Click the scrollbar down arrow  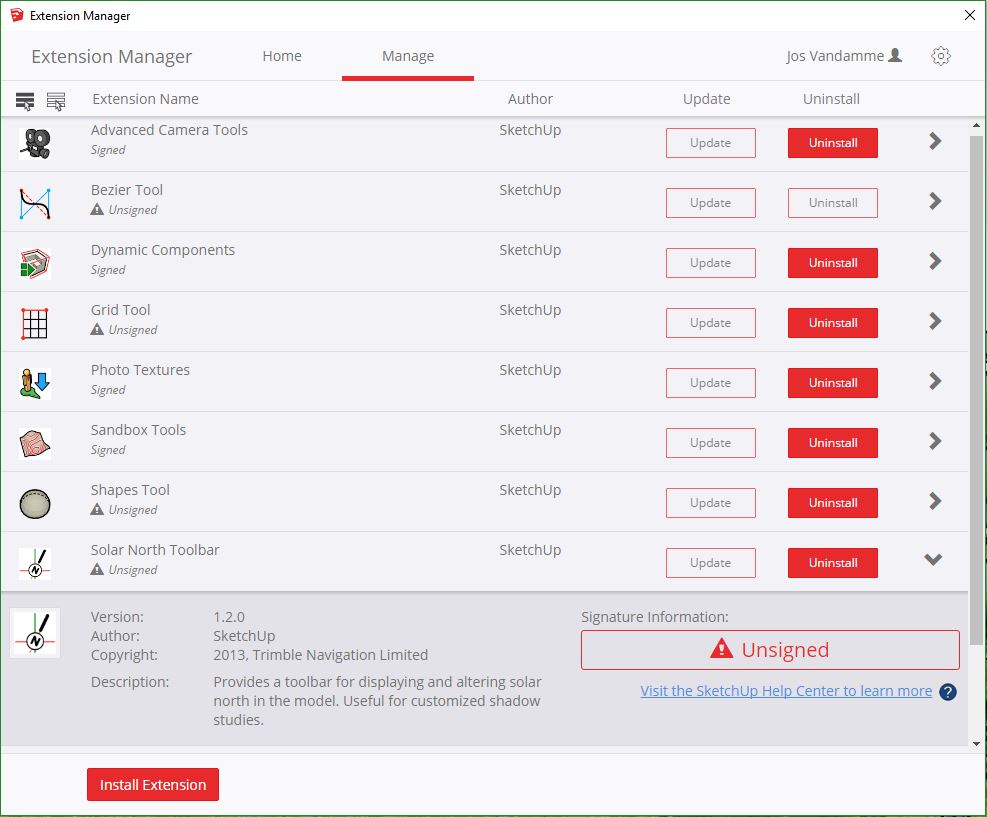[976, 743]
